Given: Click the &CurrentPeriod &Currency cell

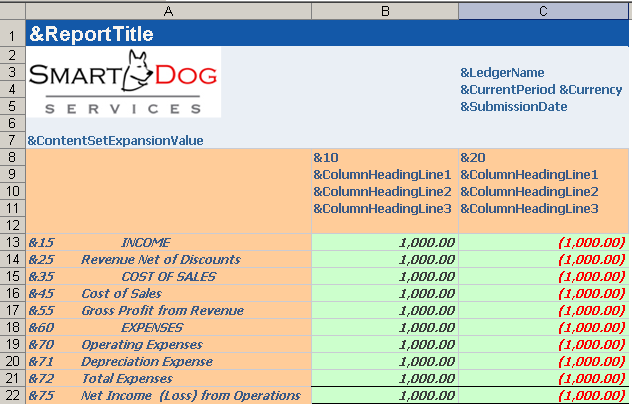Looking at the screenshot, I should 543,90.
